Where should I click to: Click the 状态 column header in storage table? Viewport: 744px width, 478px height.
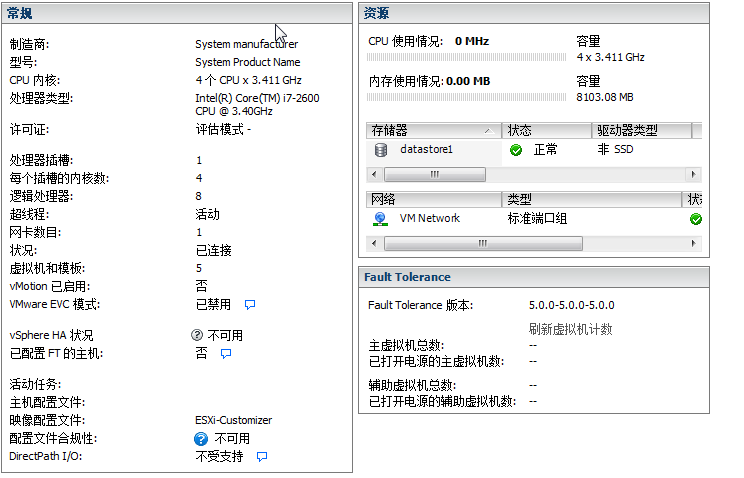point(547,130)
